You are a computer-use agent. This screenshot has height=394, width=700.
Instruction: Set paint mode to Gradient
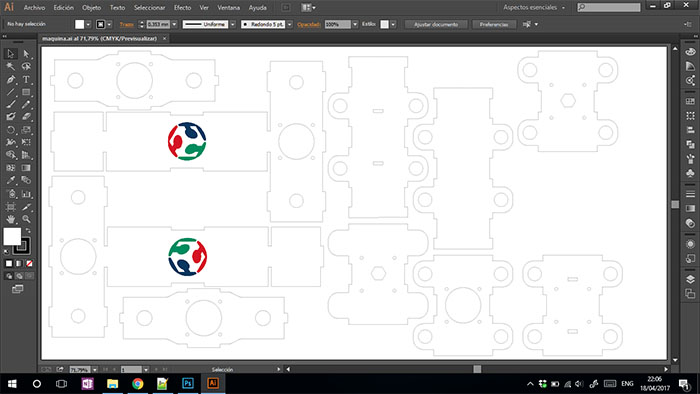click(x=19, y=264)
